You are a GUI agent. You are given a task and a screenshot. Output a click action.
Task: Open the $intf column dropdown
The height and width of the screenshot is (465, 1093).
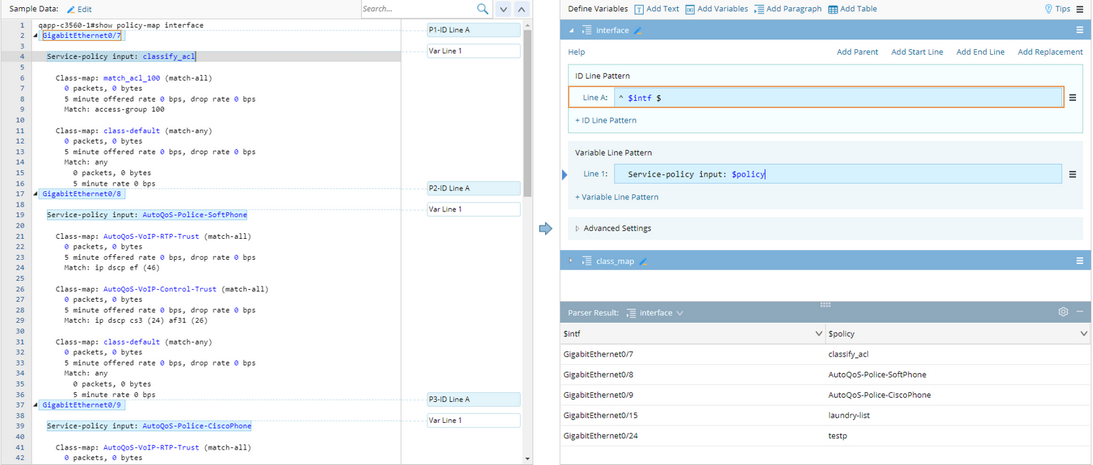point(819,334)
